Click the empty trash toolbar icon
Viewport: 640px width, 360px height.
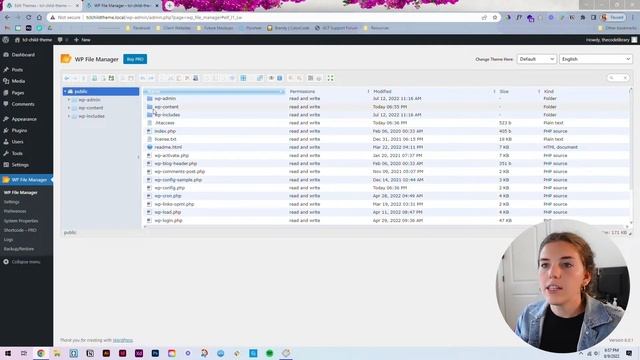[x=196, y=78]
